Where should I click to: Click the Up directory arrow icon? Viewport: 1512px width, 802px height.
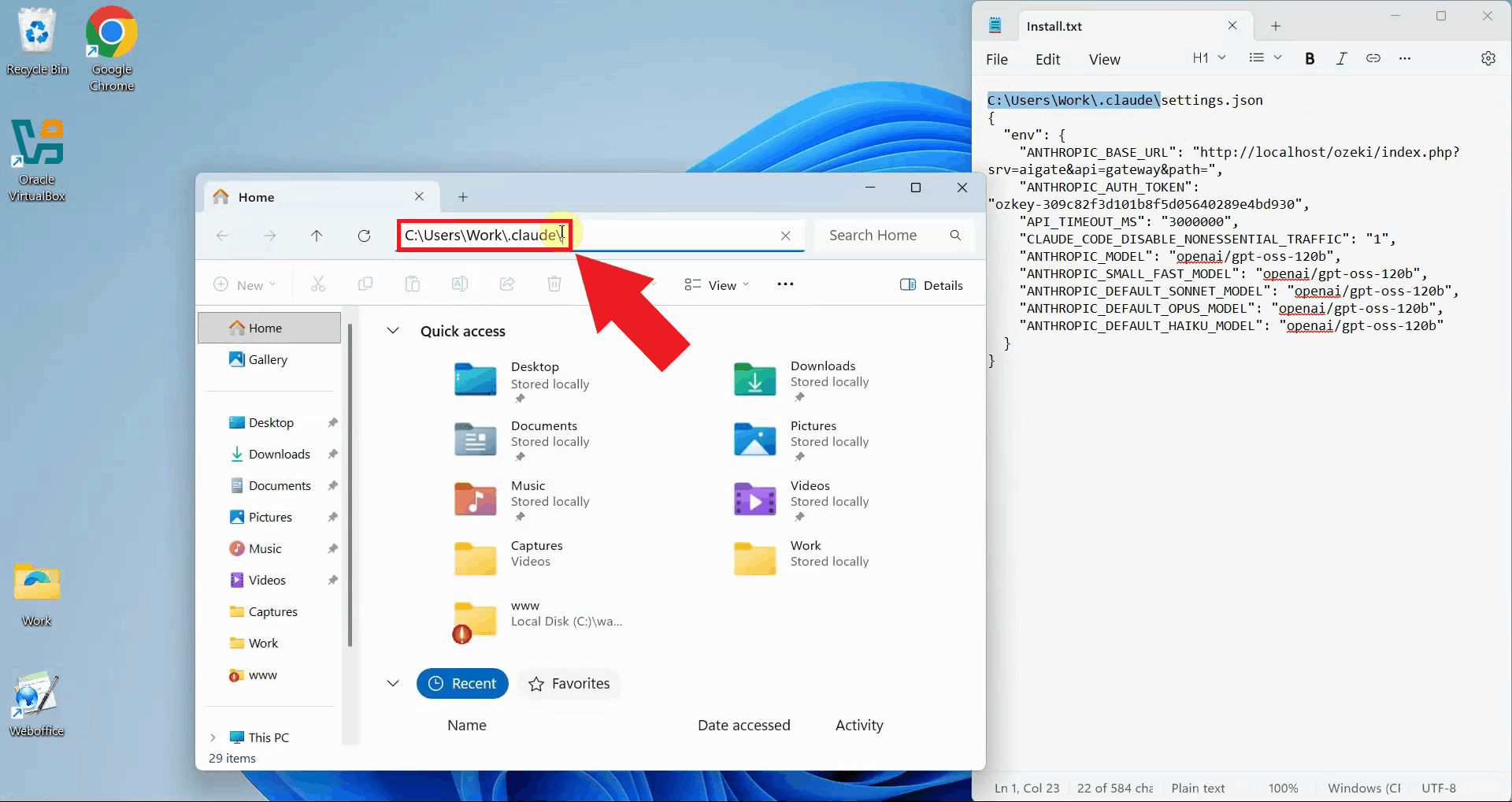[317, 236]
